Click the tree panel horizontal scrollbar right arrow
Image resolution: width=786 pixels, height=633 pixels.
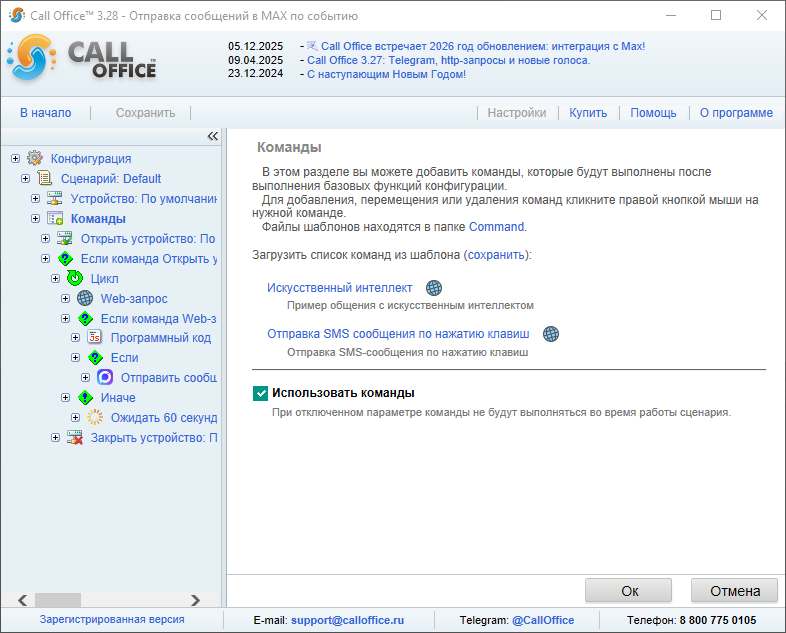pyautogui.click(x=196, y=600)
